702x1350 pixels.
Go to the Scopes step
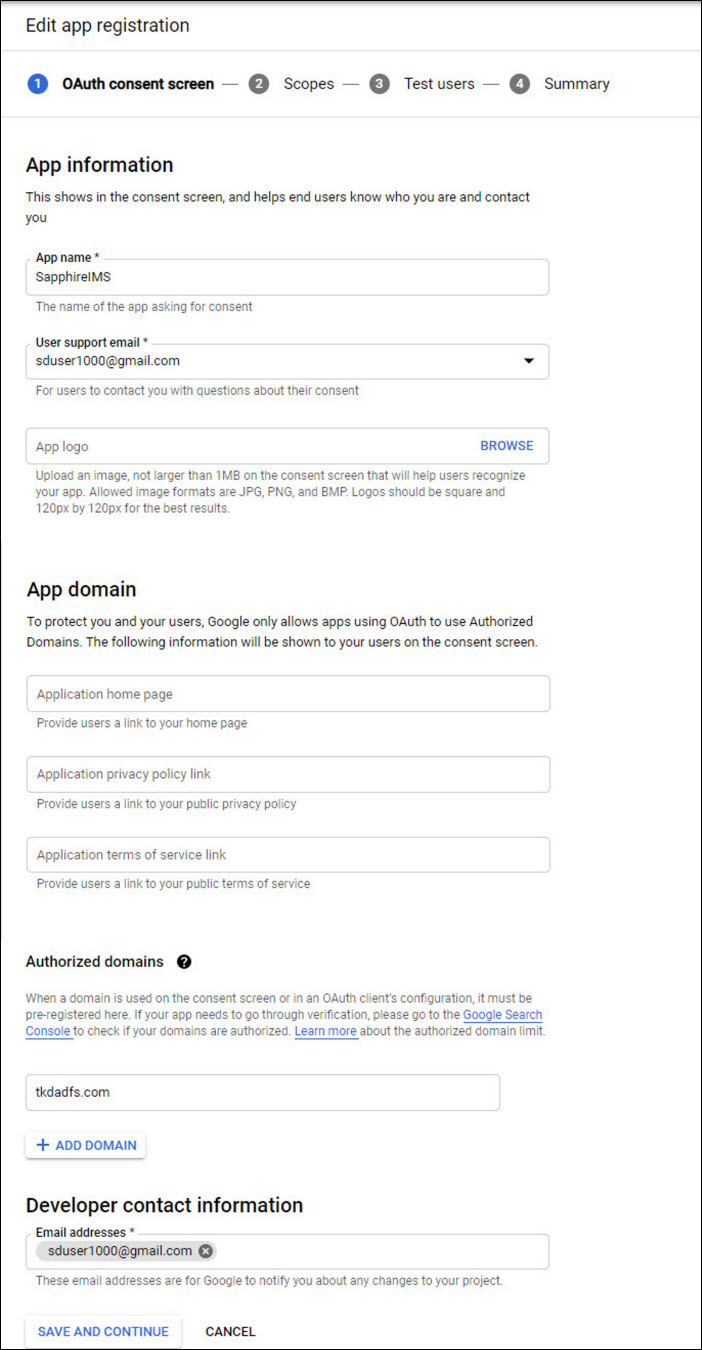click(x=308, y=84)
